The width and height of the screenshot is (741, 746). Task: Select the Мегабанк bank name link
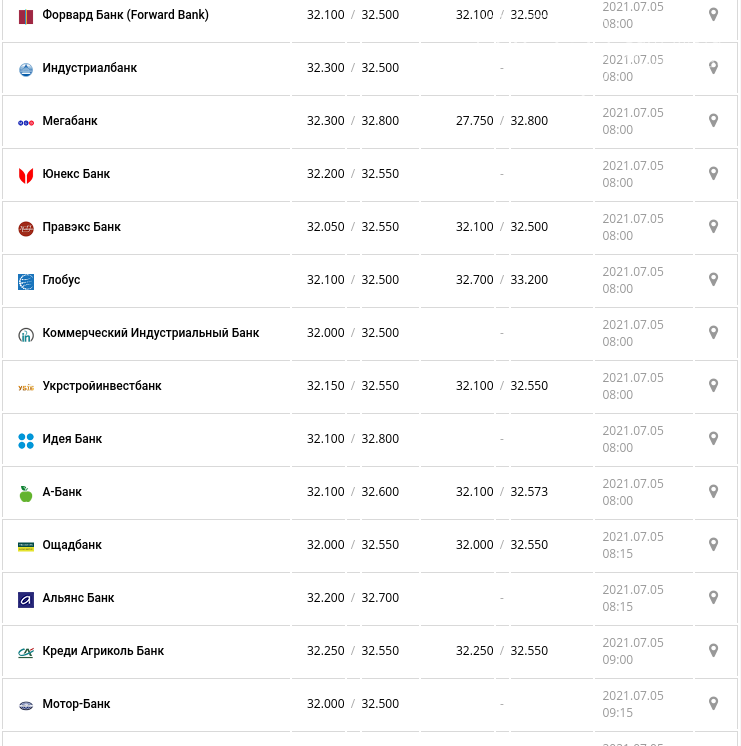click(70, 121)
